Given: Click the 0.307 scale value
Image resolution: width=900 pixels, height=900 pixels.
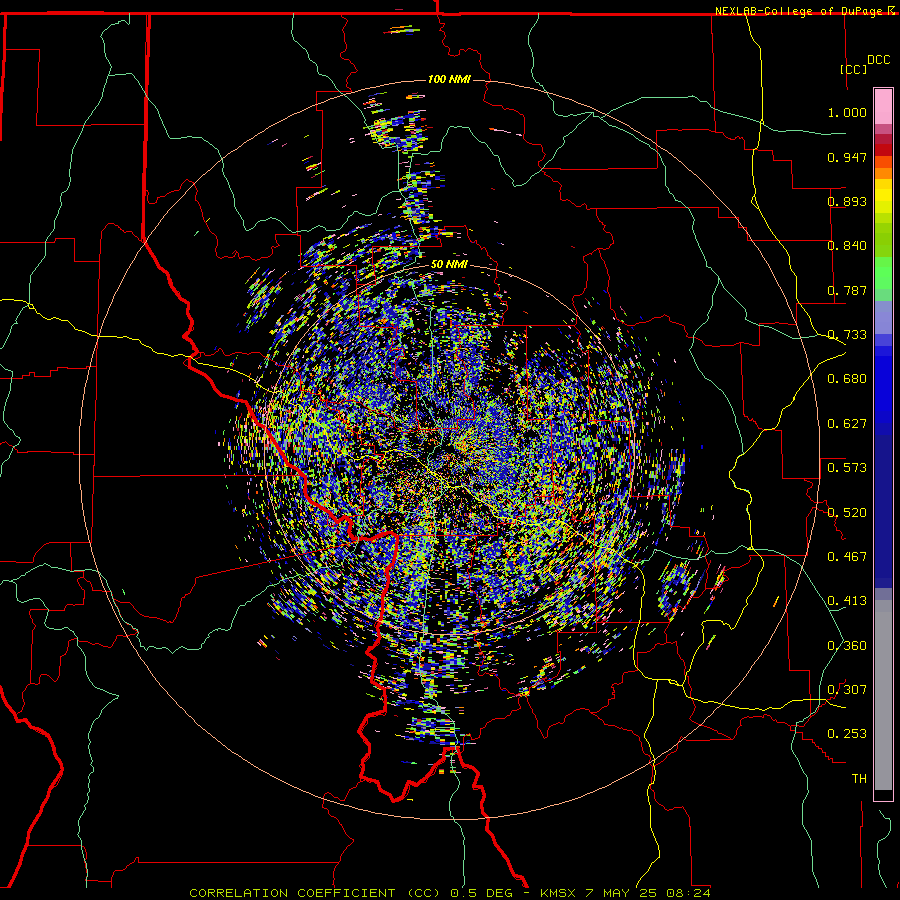Looking at the screenshot, I should click(847, 690).
